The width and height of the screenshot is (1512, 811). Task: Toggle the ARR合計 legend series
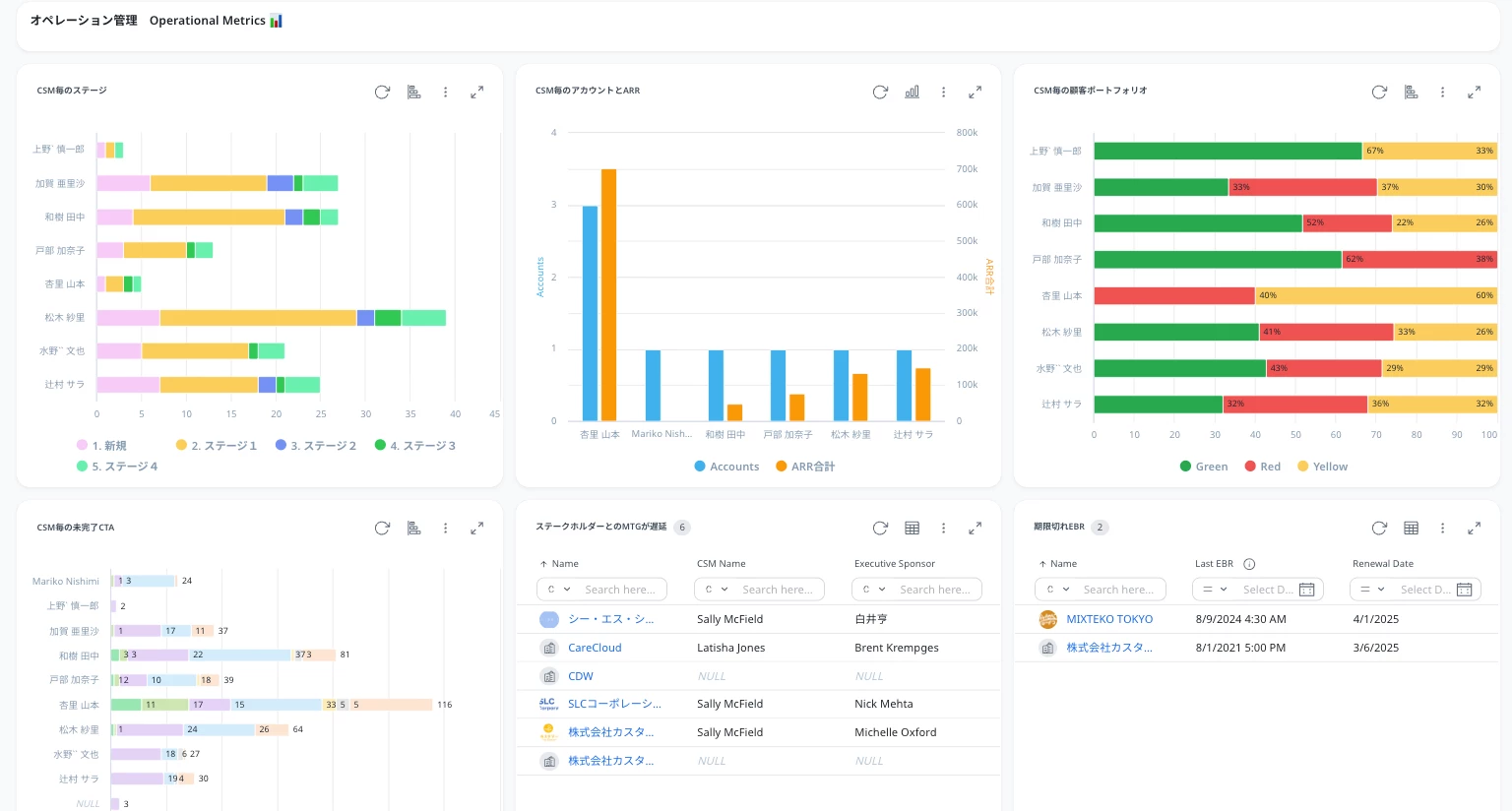(x=805, y=467)
